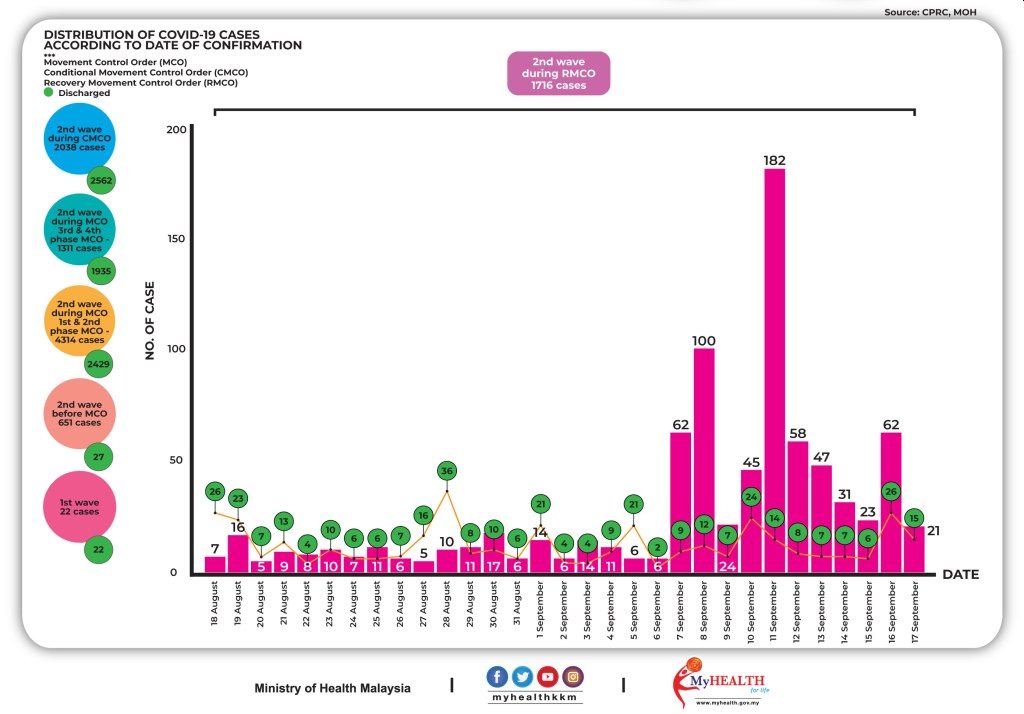
Task: Click the blue CMCO 2038 cases circle
Action: pyautogui.click(x=78, y=139)
